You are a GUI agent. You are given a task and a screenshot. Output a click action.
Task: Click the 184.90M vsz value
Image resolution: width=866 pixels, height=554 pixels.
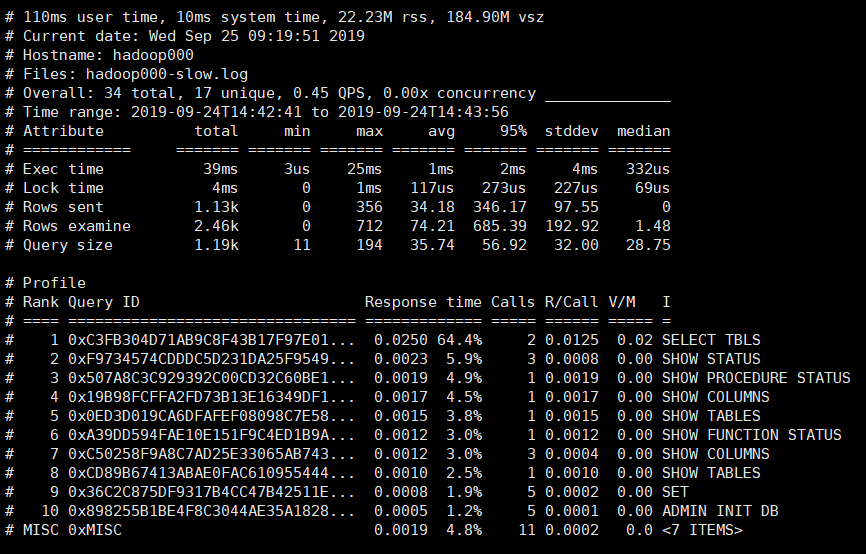[x=495, y=17]
